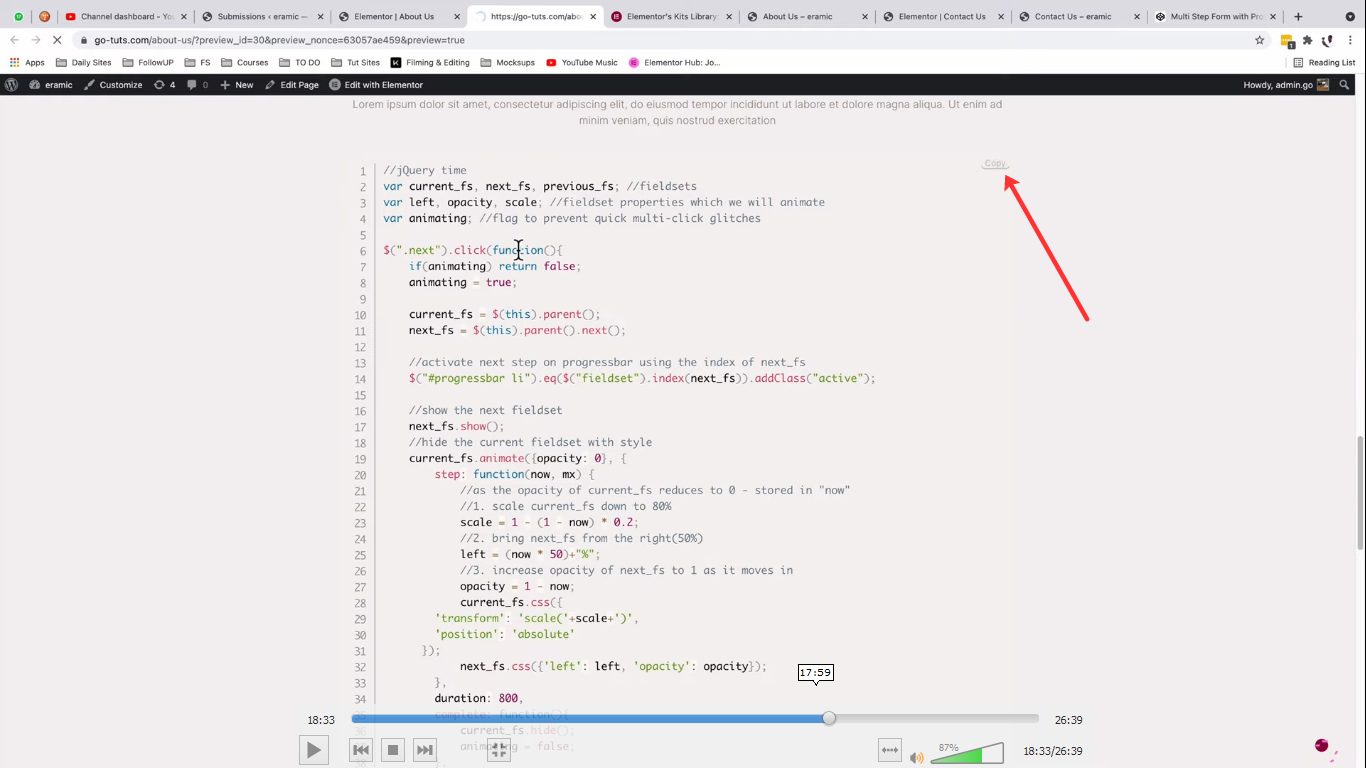
Task: Open the Chrome three-dot menu
Action: coord(1351,40)
